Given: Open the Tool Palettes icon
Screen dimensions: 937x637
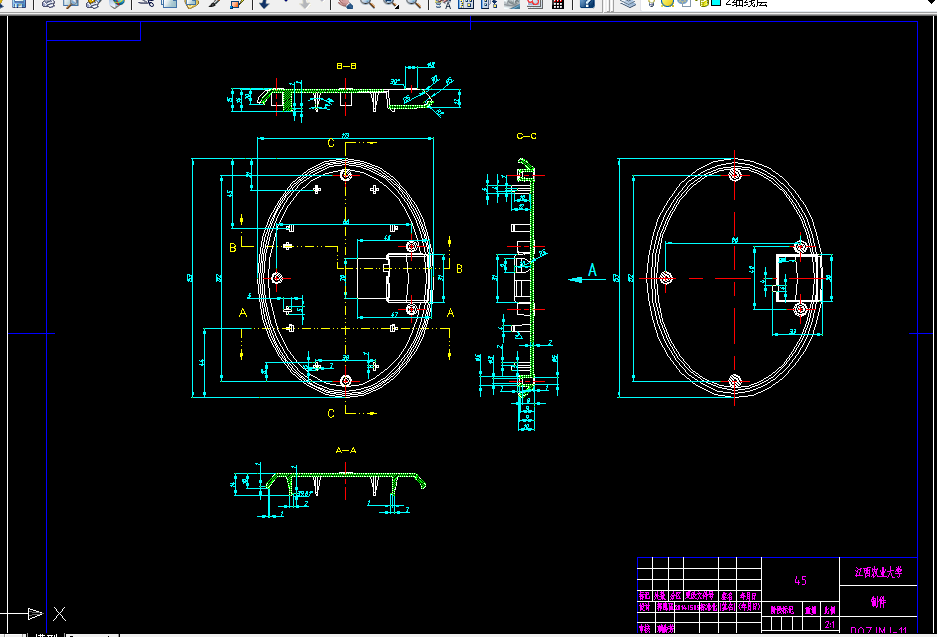Looking at the screenshot, I should [489, 3].
